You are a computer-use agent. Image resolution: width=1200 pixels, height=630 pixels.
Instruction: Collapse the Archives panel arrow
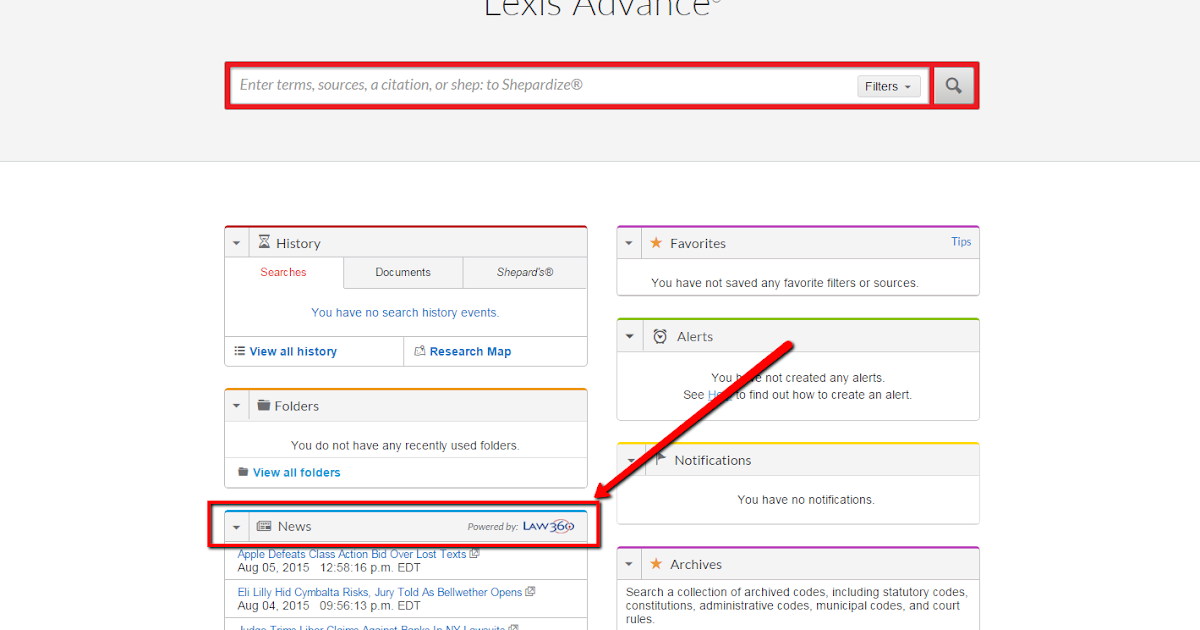pos(629,564)
